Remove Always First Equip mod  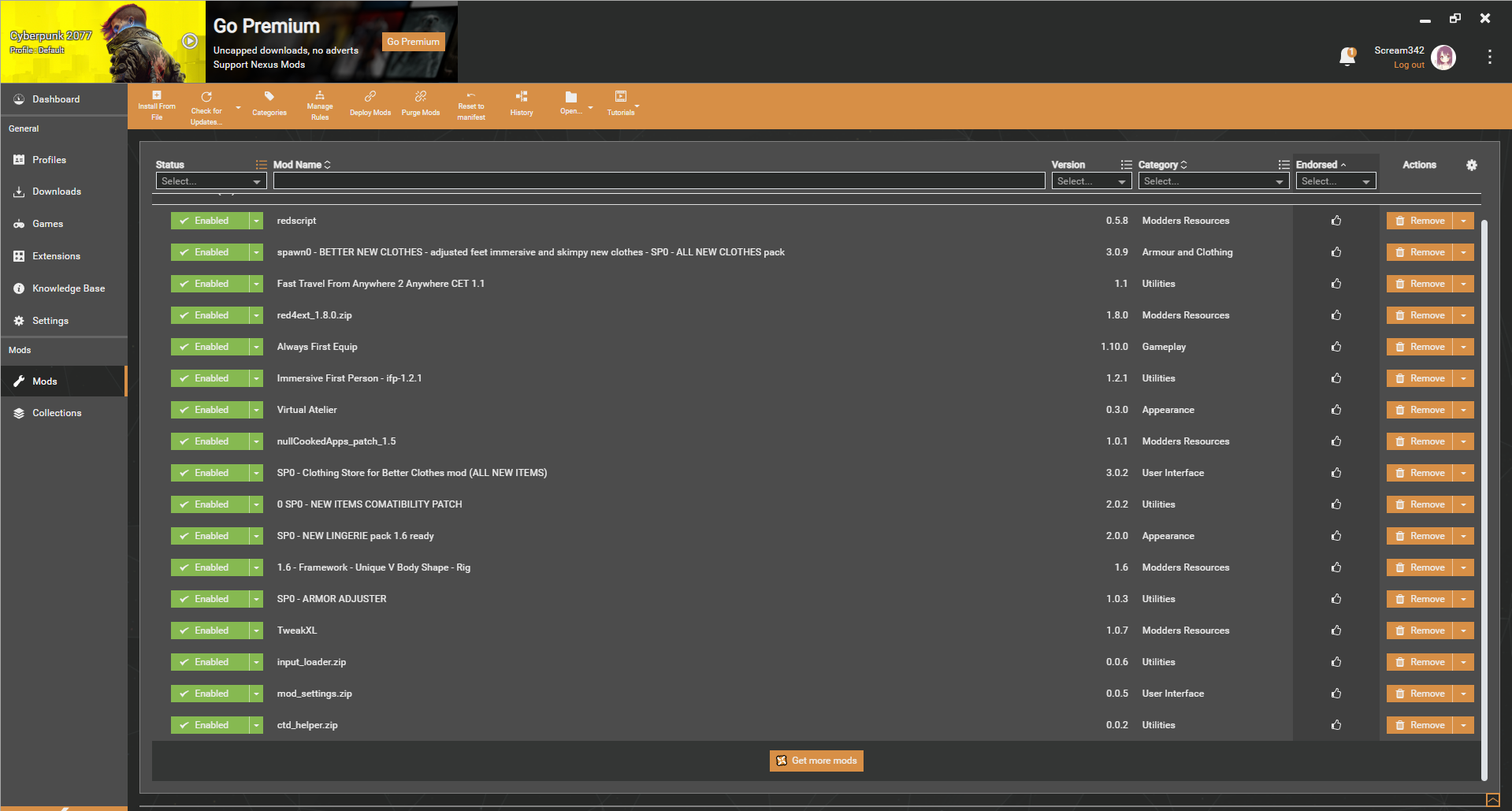pos(1420,347)
